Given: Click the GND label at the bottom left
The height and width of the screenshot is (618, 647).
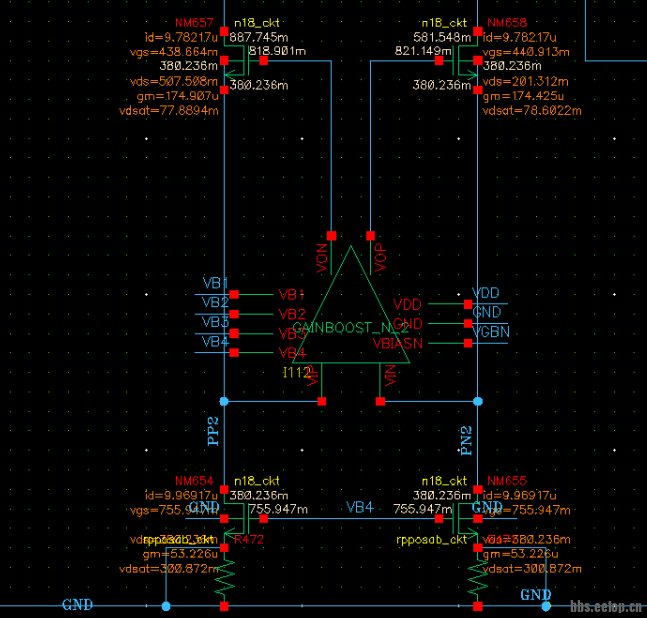Looking at the screenshot, I should pos(78,605).
